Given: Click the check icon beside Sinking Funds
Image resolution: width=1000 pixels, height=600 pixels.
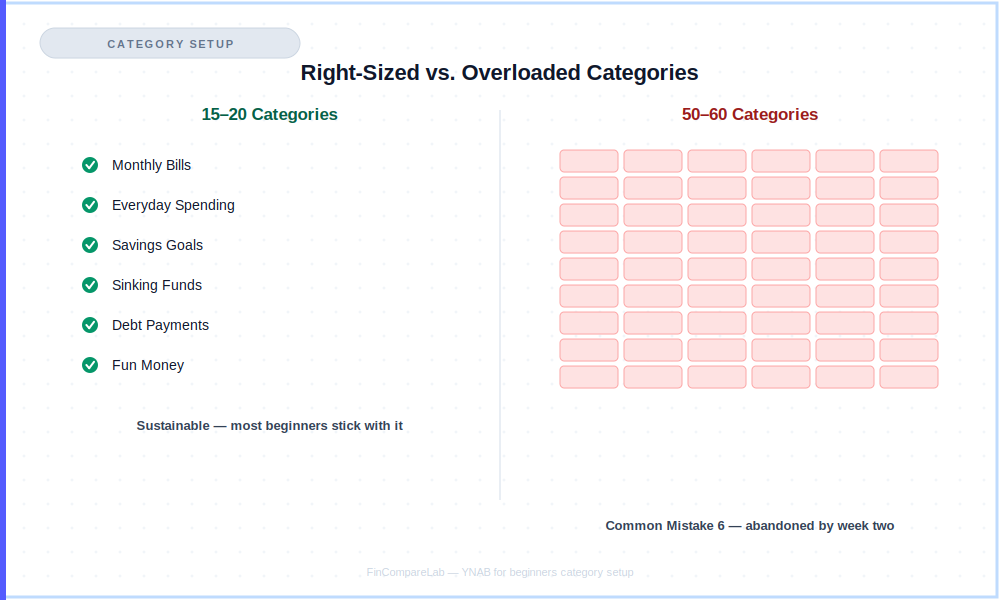Looking at the screenshot, I should 90,285.
